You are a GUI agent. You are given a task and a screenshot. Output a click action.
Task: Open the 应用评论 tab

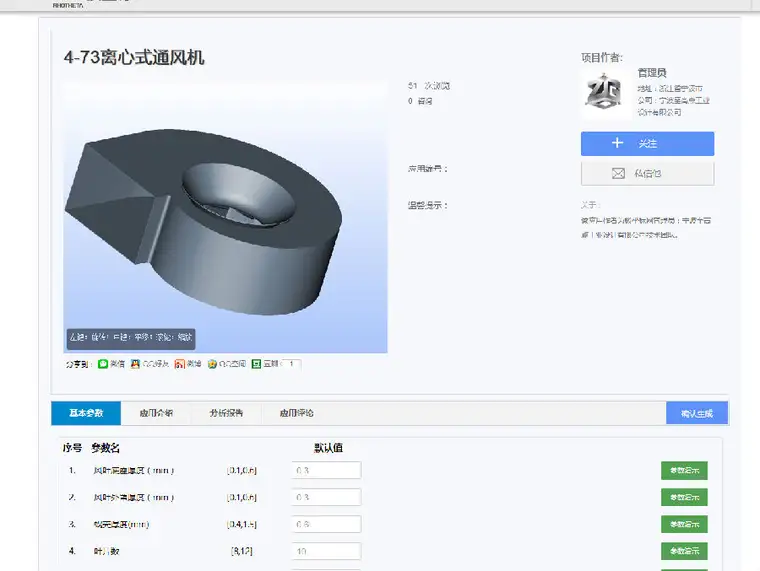[x=297, y=413]
